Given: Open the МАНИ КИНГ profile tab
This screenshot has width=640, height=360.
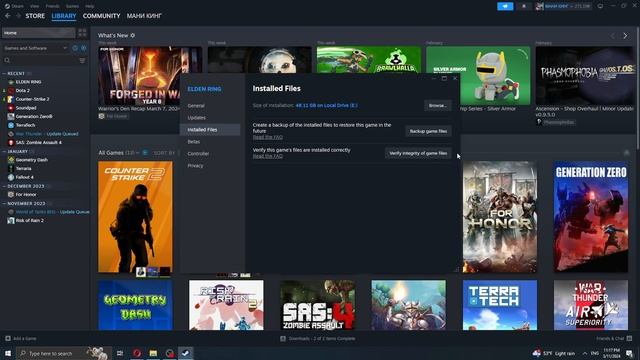Looking at the screenshot, I should pos(144,16).
